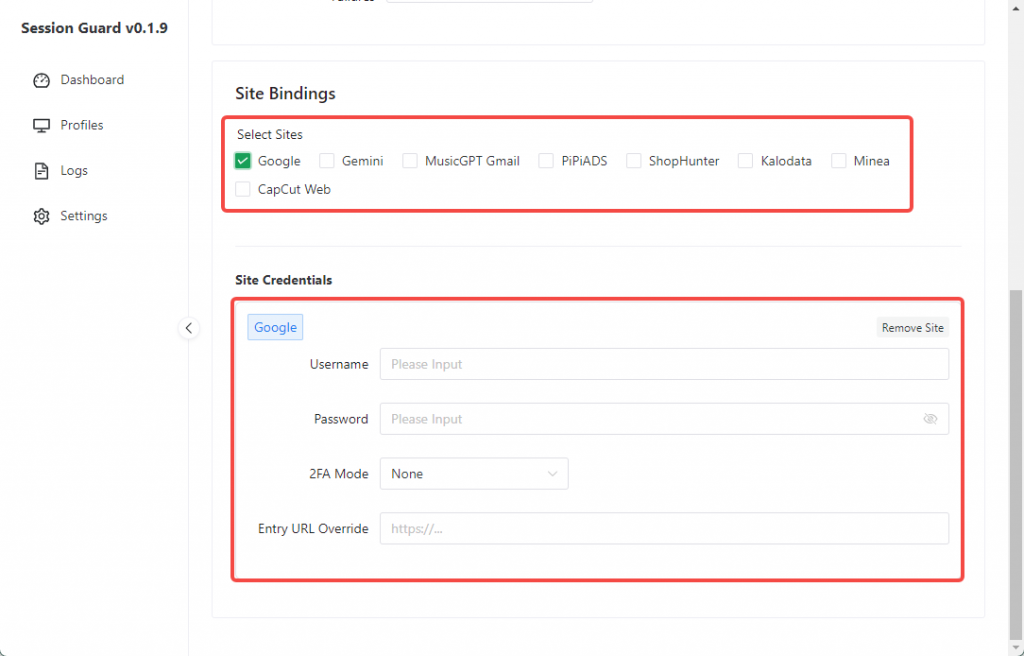Select the PiPiADS checkbox
The height and width of the screenshot is (656, 1024).
pos(546,161)
